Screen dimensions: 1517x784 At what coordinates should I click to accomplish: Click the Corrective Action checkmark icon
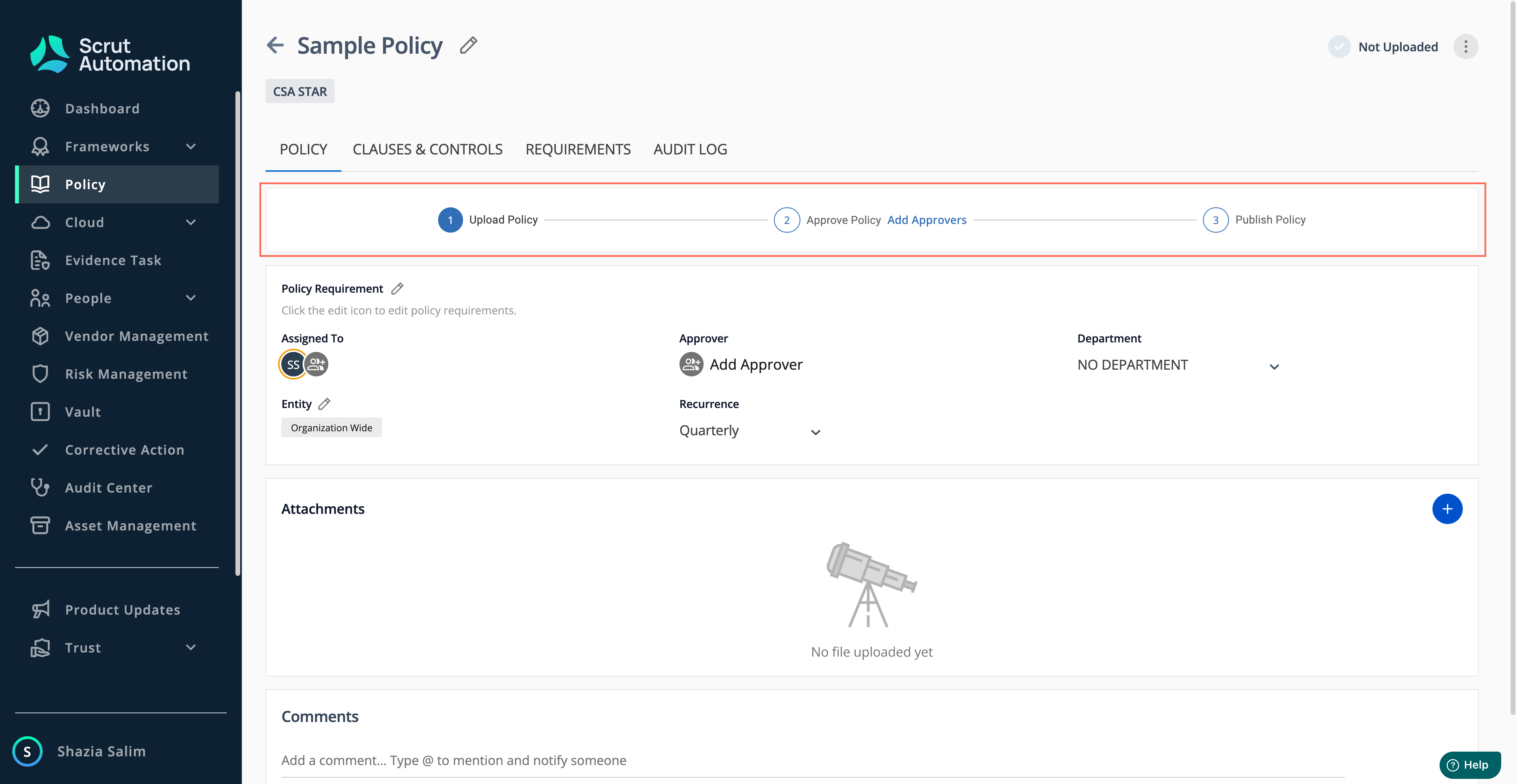point(40,450)
